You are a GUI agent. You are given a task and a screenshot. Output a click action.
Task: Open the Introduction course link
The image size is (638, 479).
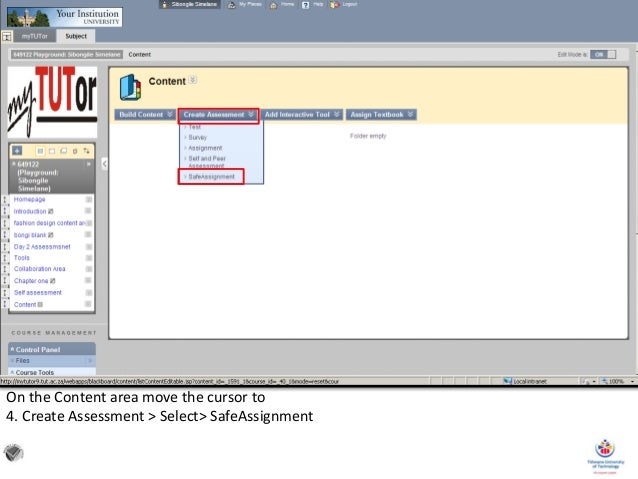pos(30,211)
